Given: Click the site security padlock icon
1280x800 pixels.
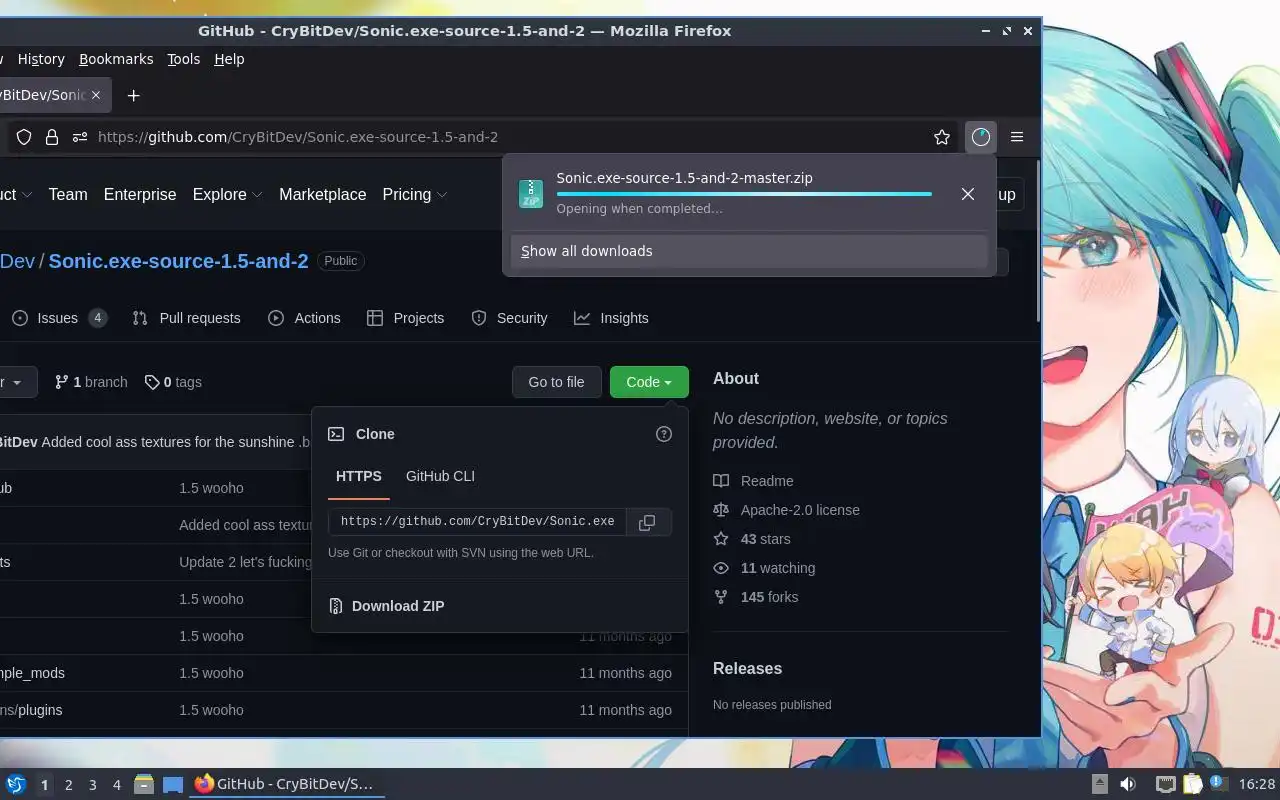Looking at the screenshot, I should pos(52,137).
